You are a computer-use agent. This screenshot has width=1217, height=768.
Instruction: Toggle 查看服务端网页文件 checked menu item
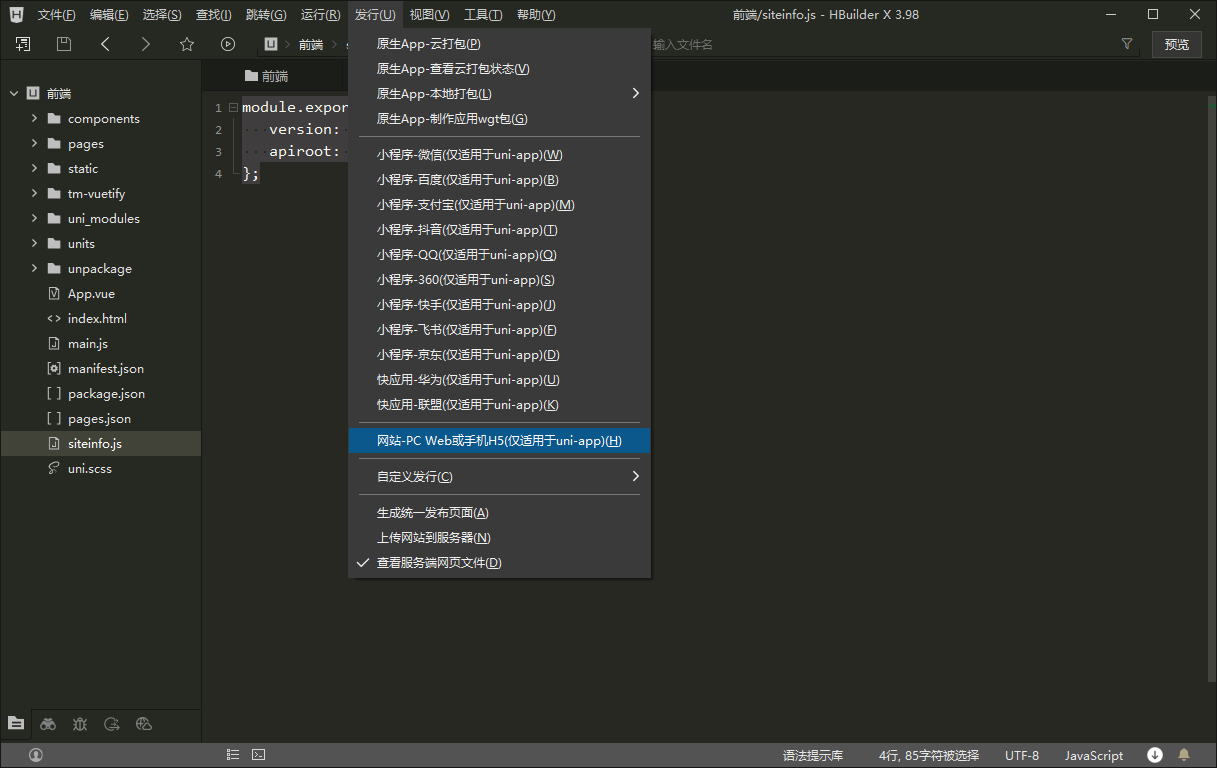[x=438, y=563]
